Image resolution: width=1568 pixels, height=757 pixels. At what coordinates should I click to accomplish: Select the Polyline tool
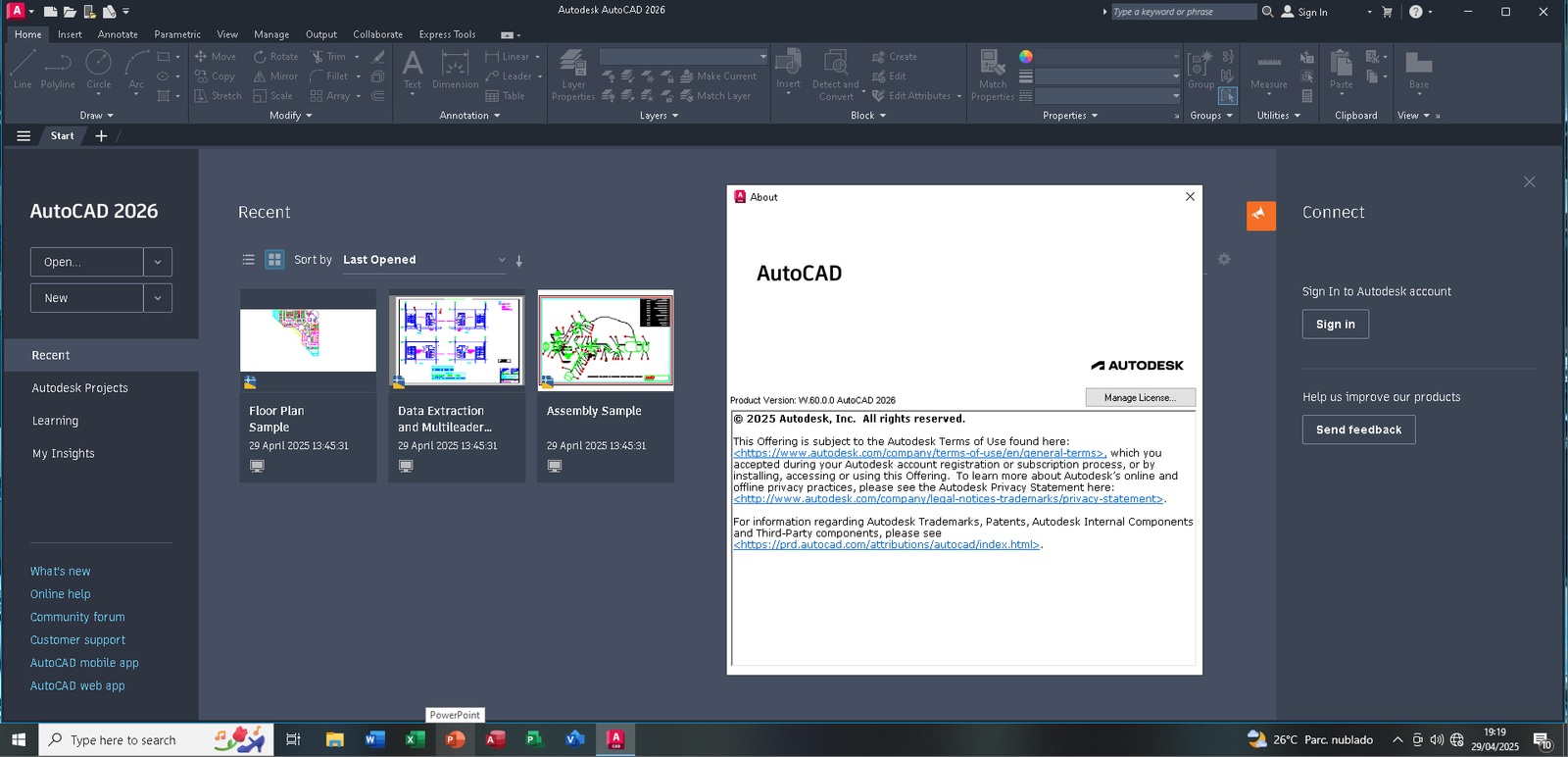point(58,71)
